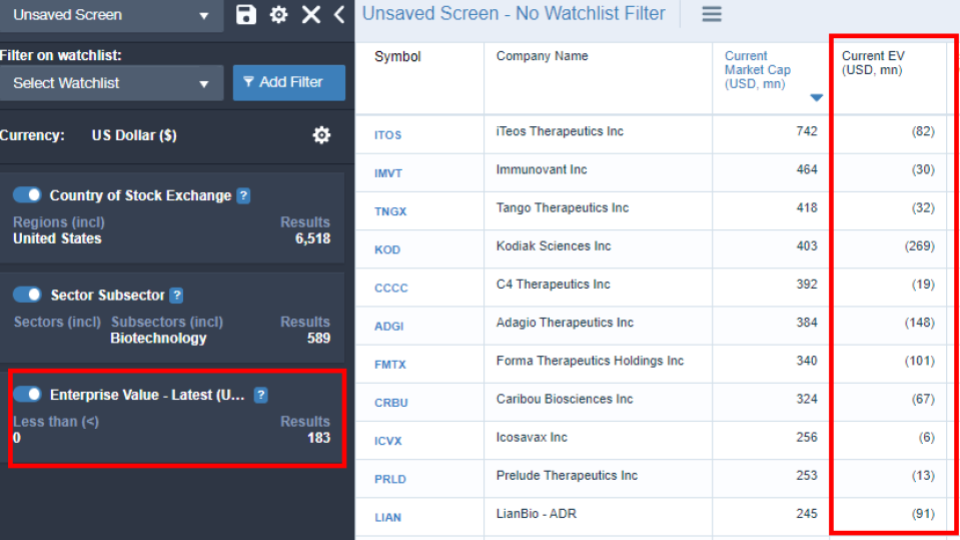Viewport: 960px width, 540px height.
Task: Show help for Country of Stock Exchange
Action: click(243, 195)
